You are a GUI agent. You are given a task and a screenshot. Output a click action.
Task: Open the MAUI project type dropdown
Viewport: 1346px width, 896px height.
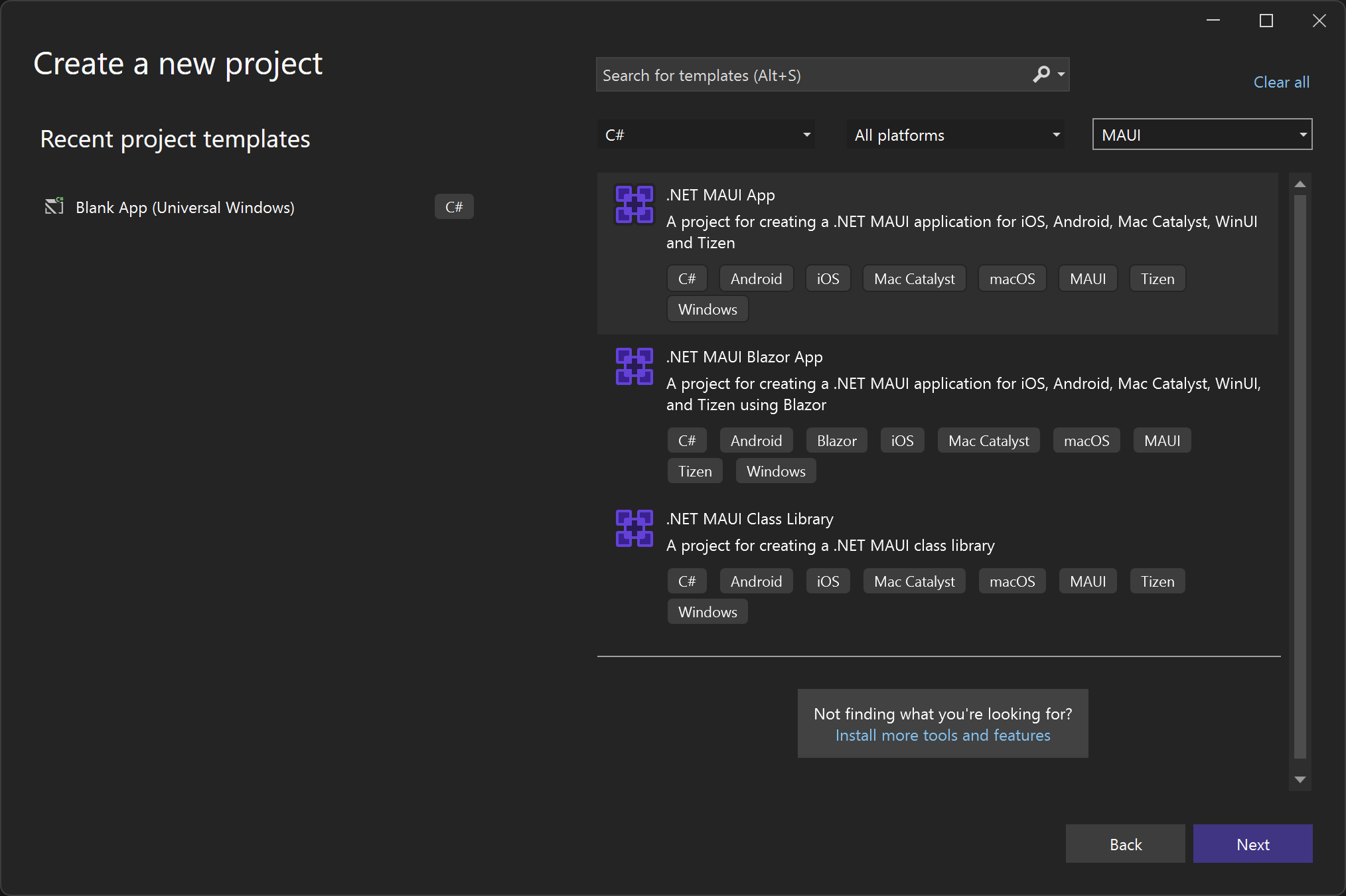tap(1201, 134)
